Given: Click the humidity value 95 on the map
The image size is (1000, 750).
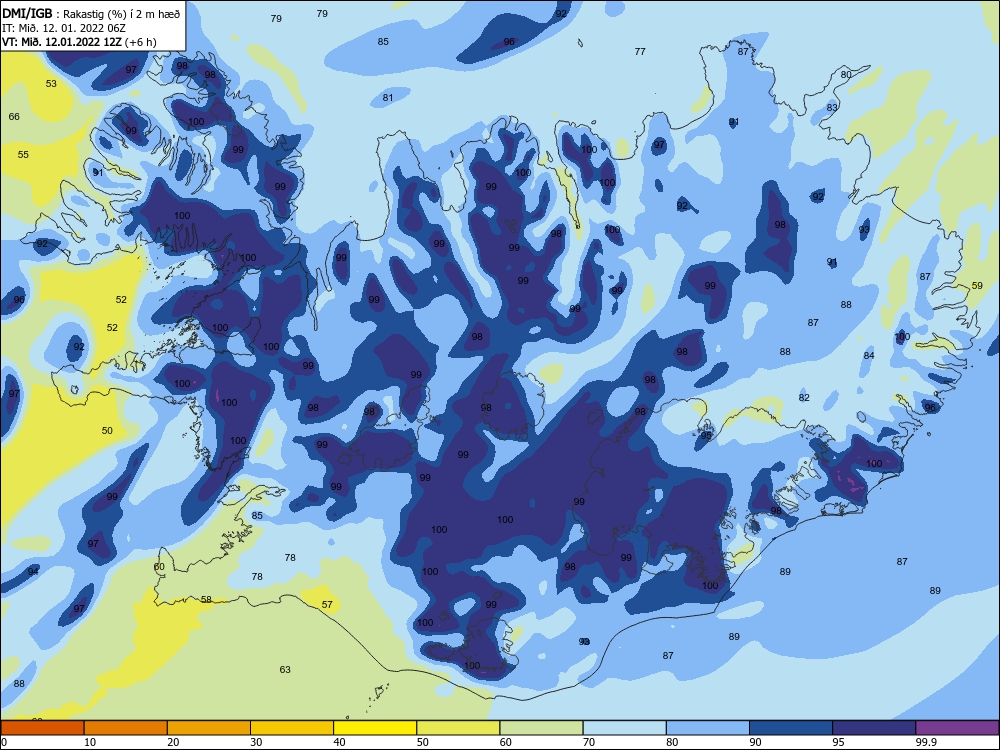Looking at the screenshot, I should (x=706, y=436).
